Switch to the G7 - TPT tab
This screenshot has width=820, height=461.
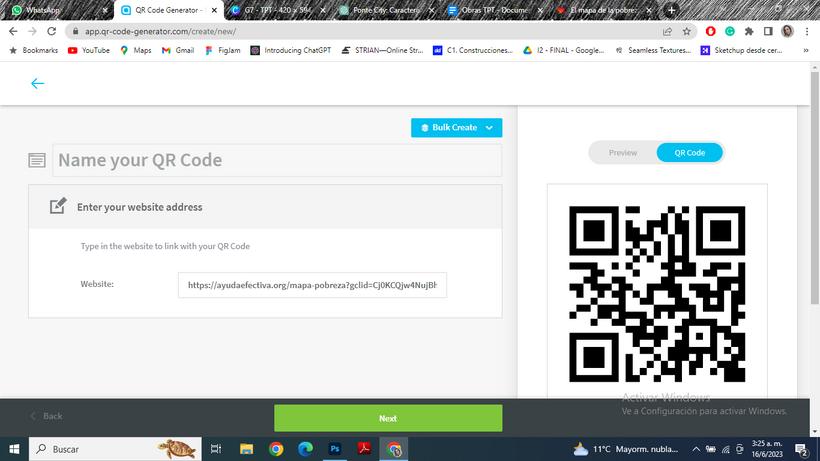(279, 10)
